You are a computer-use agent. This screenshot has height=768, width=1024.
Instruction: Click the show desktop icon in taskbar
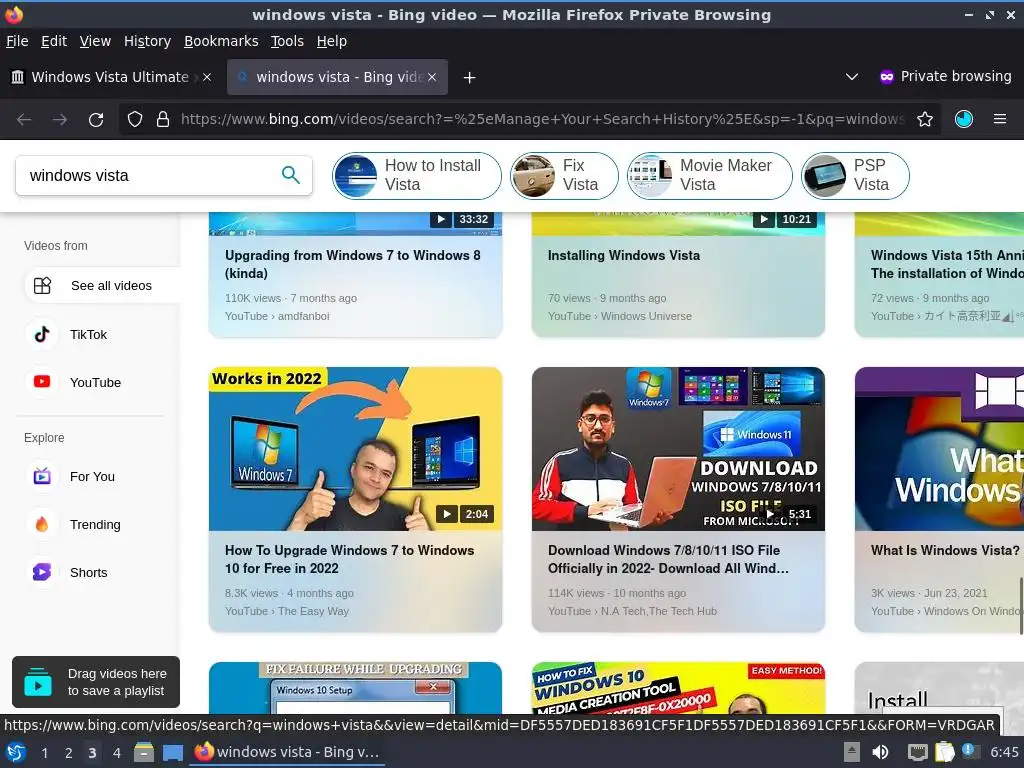172,753
